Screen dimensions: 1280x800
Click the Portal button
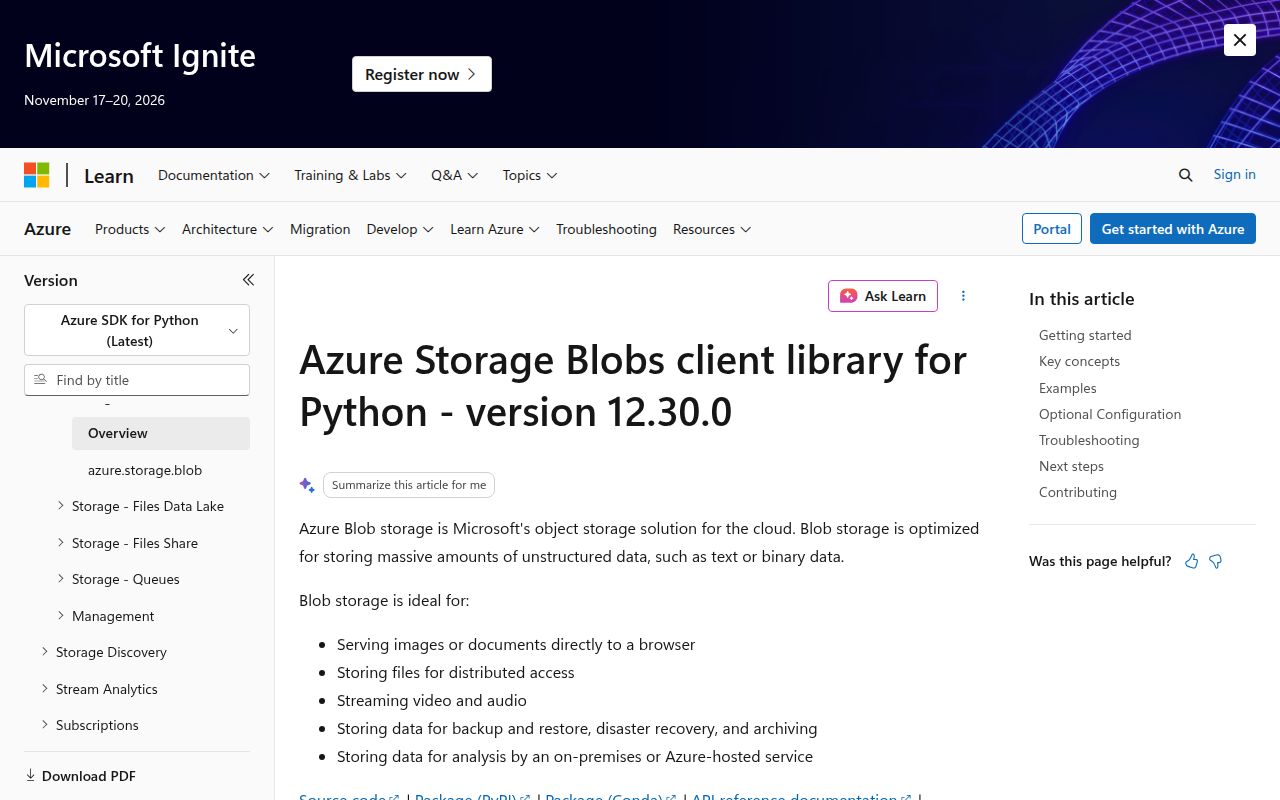(x=1052, y=229)
